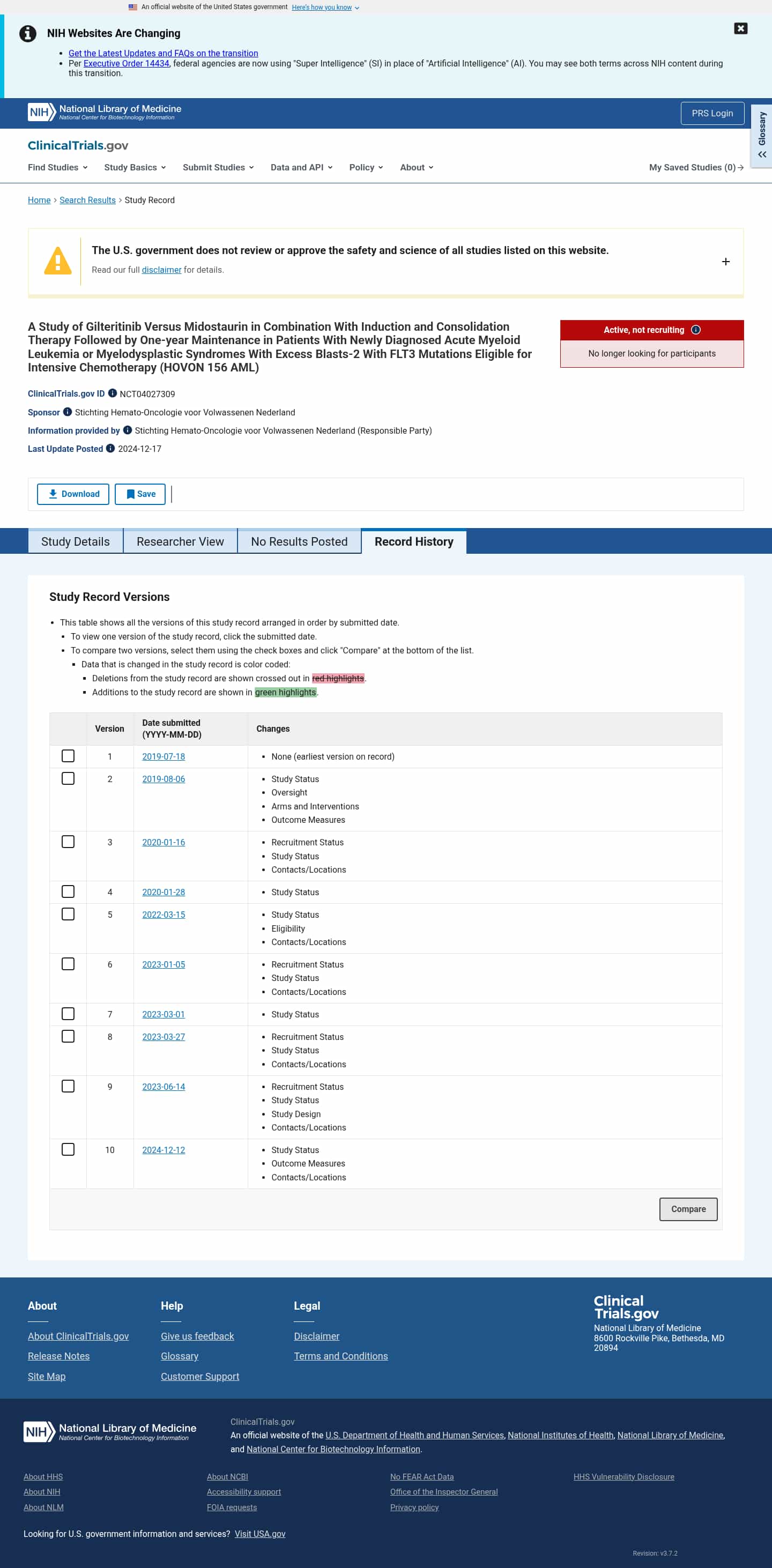Expand the Data and API menu
This screenshot has width=772, height=1568.
[x=301, y=167]
